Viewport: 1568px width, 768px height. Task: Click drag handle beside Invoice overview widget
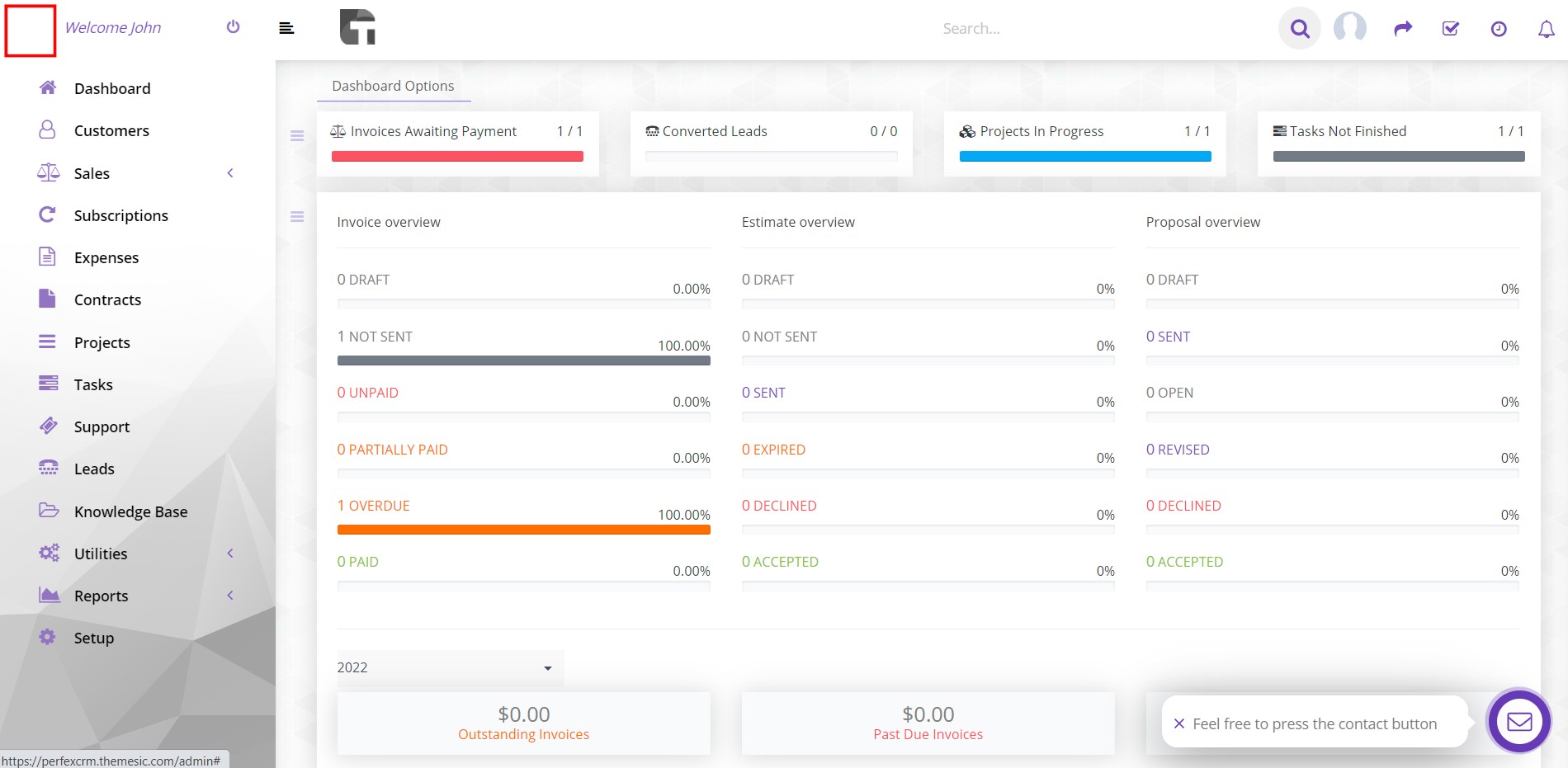(297, 217)
